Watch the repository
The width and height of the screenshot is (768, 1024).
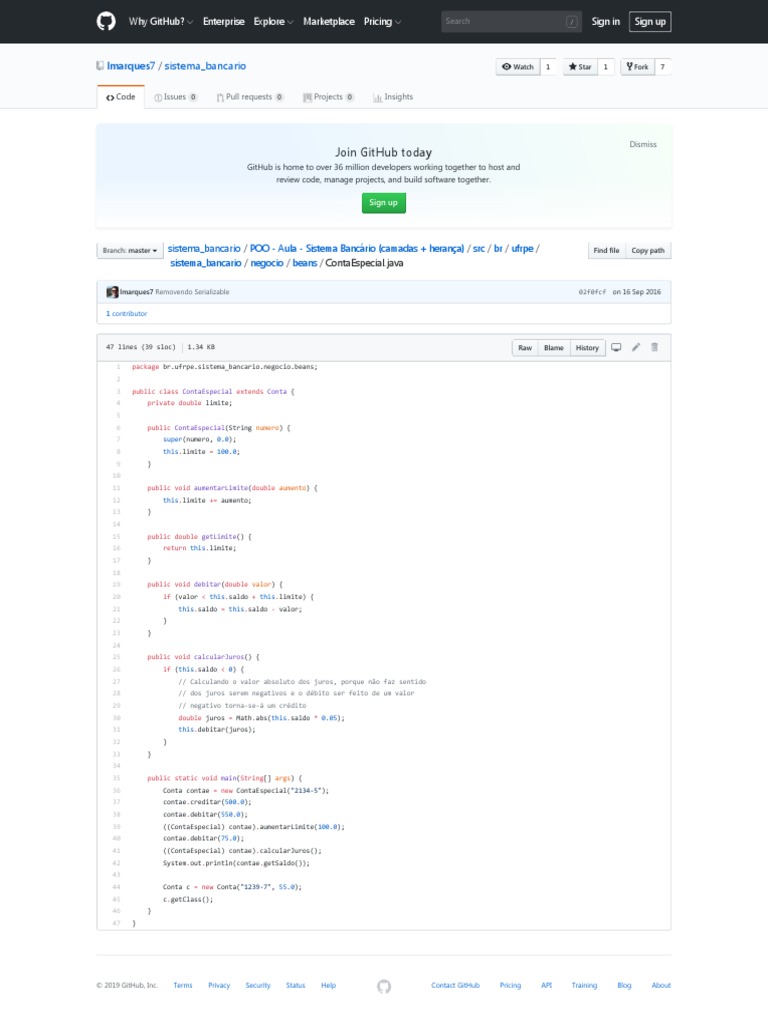518,67
